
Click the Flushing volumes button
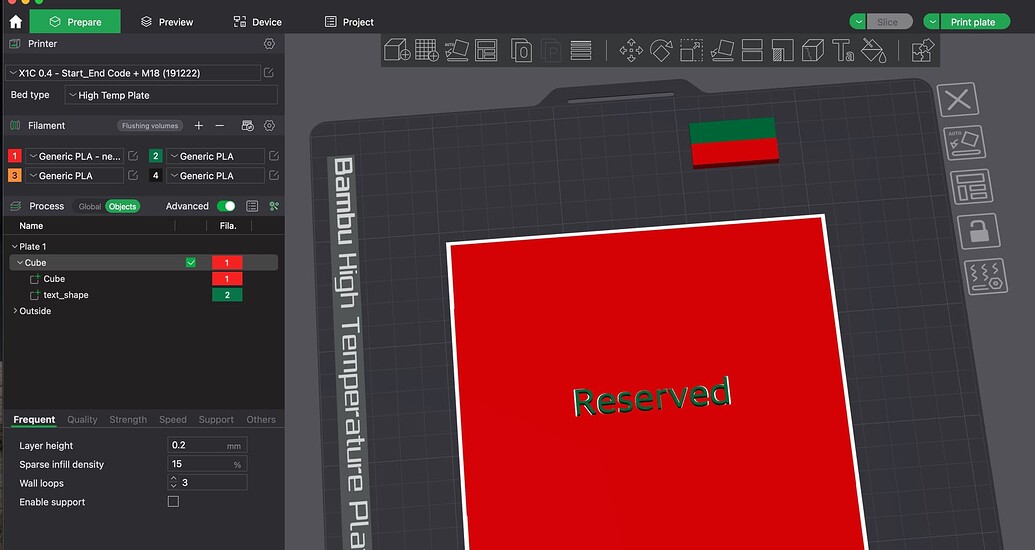[x=150, y=125]
